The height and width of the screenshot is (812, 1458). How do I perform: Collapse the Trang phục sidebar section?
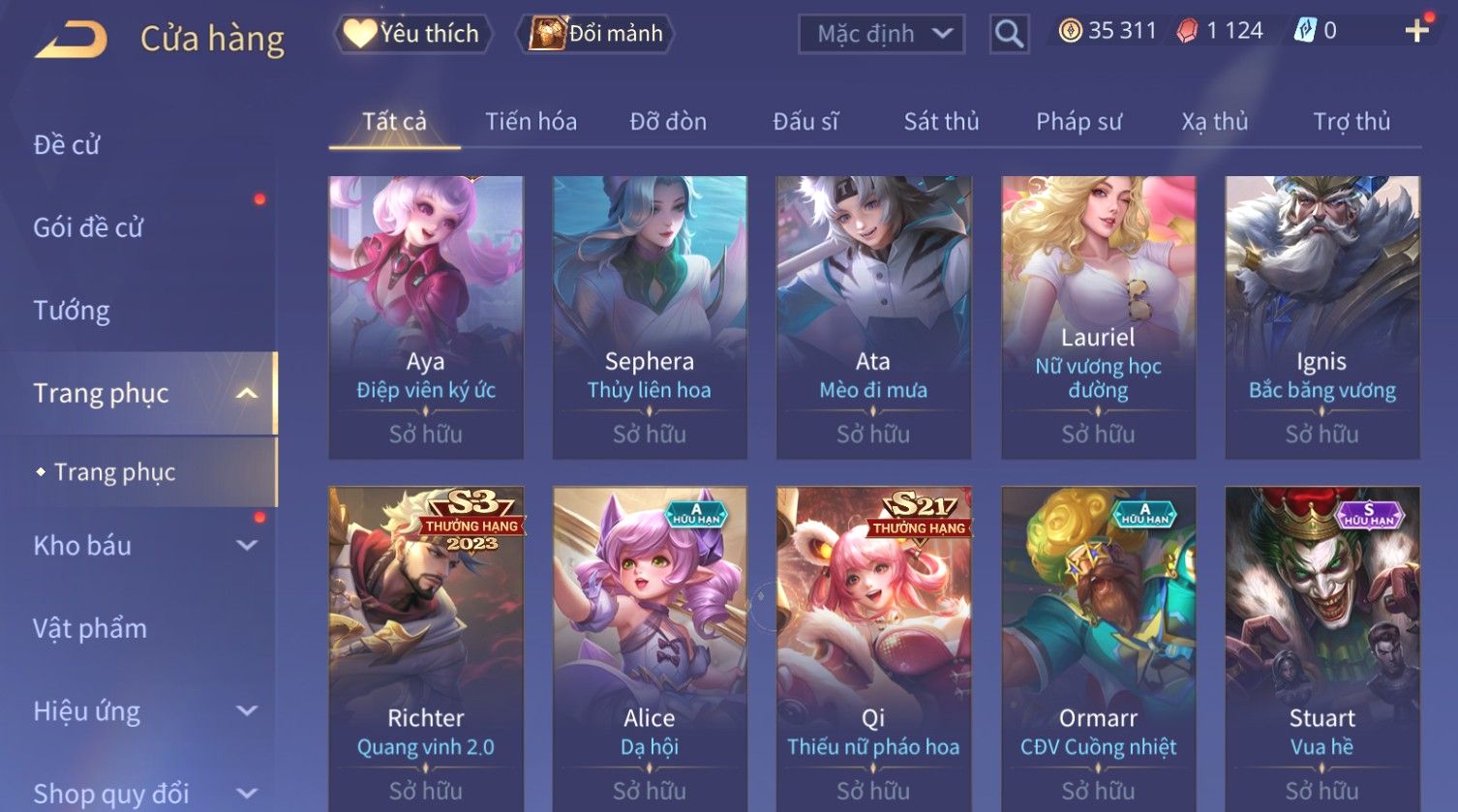(x=247, y=393)
